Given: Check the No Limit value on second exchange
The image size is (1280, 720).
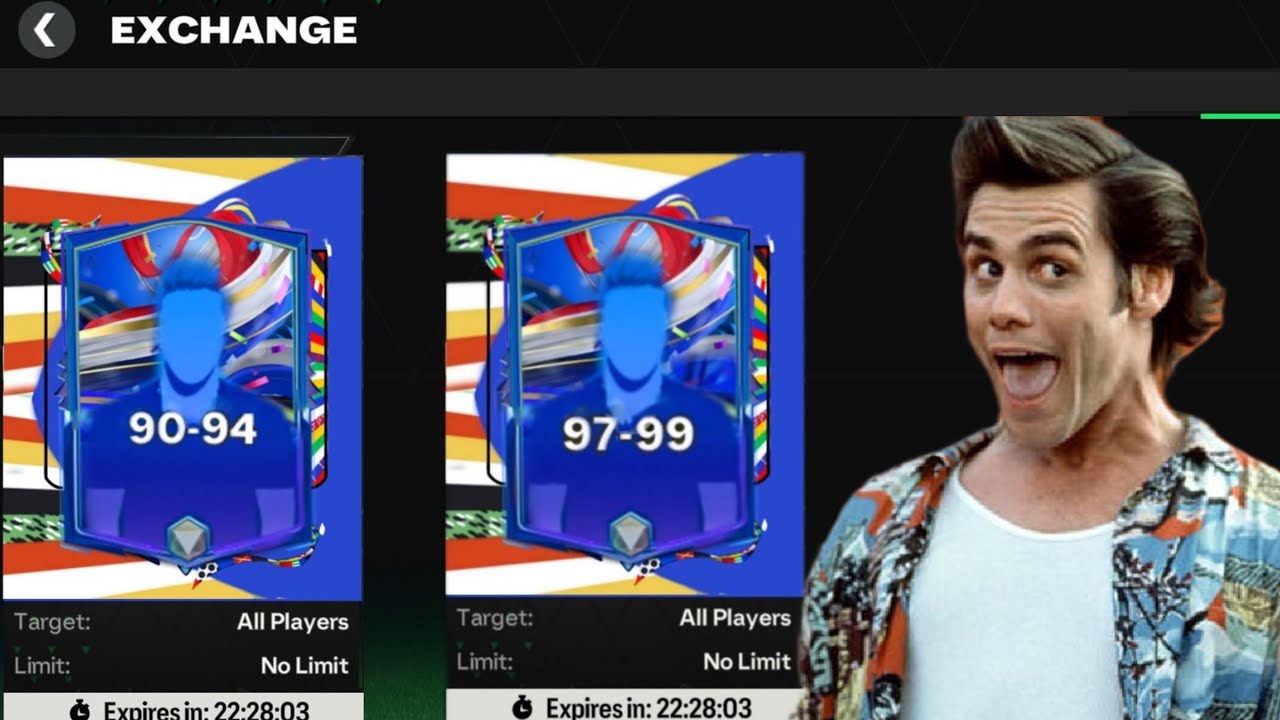Looking at the screenshot, I should (x=747, y=661).
